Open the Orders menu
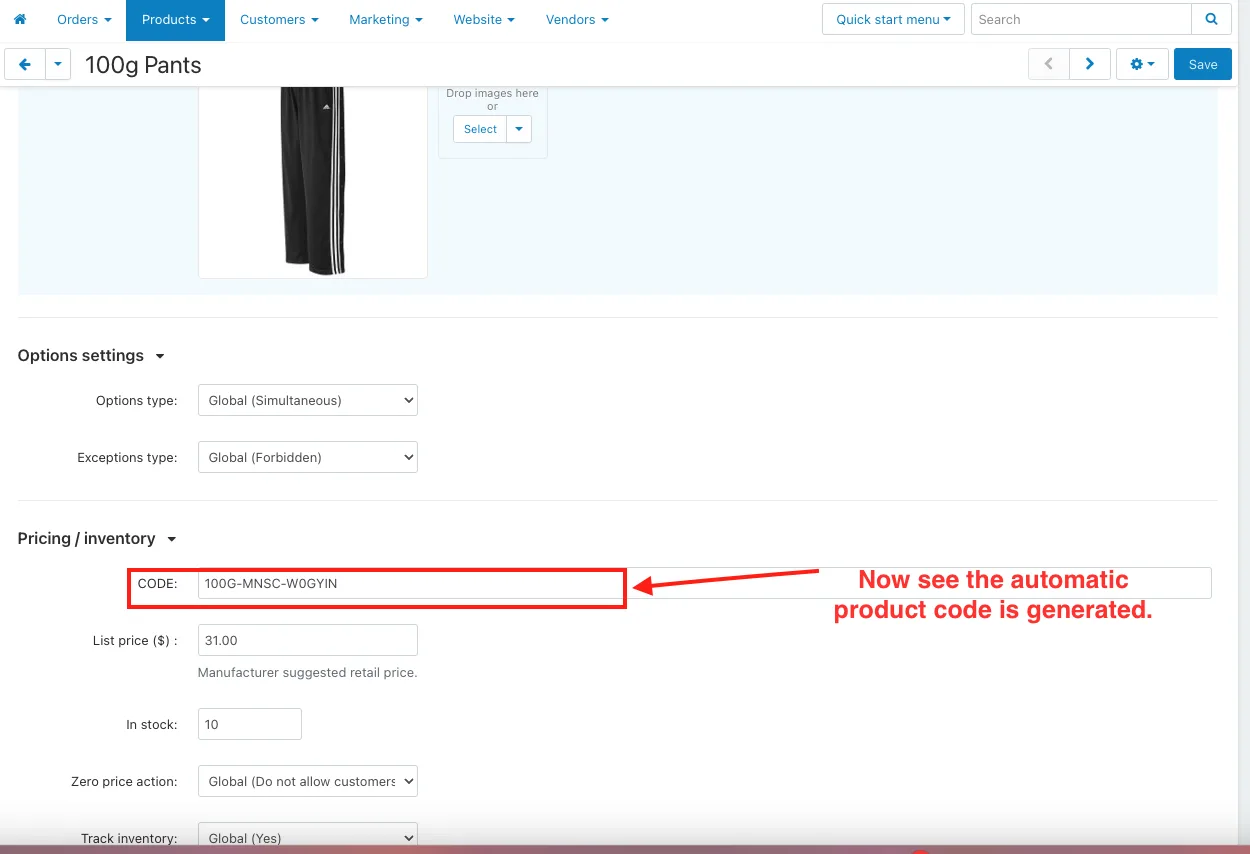This screenshot has height=854, width=1250. click(84, 19)
